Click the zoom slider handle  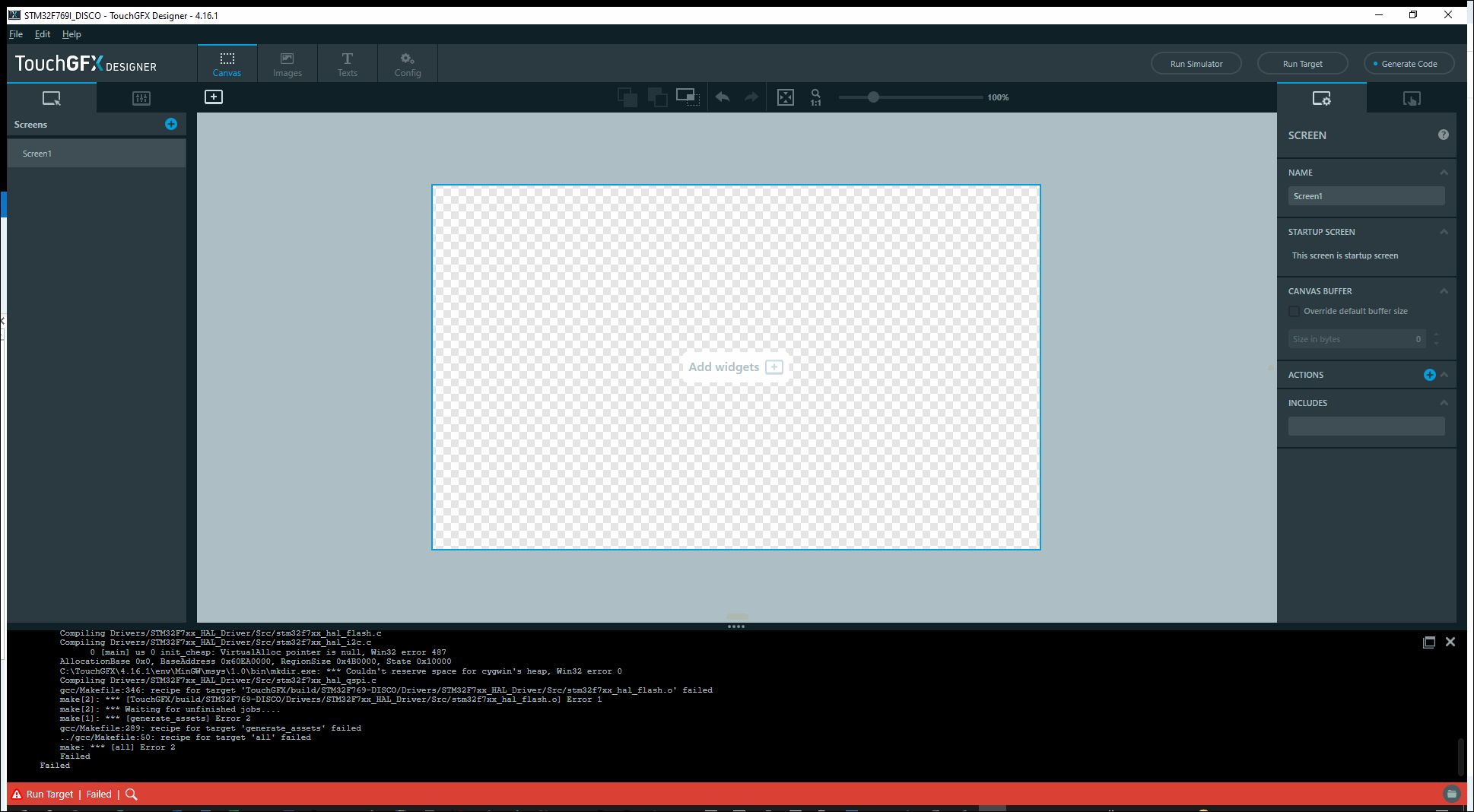coord(873,97)
